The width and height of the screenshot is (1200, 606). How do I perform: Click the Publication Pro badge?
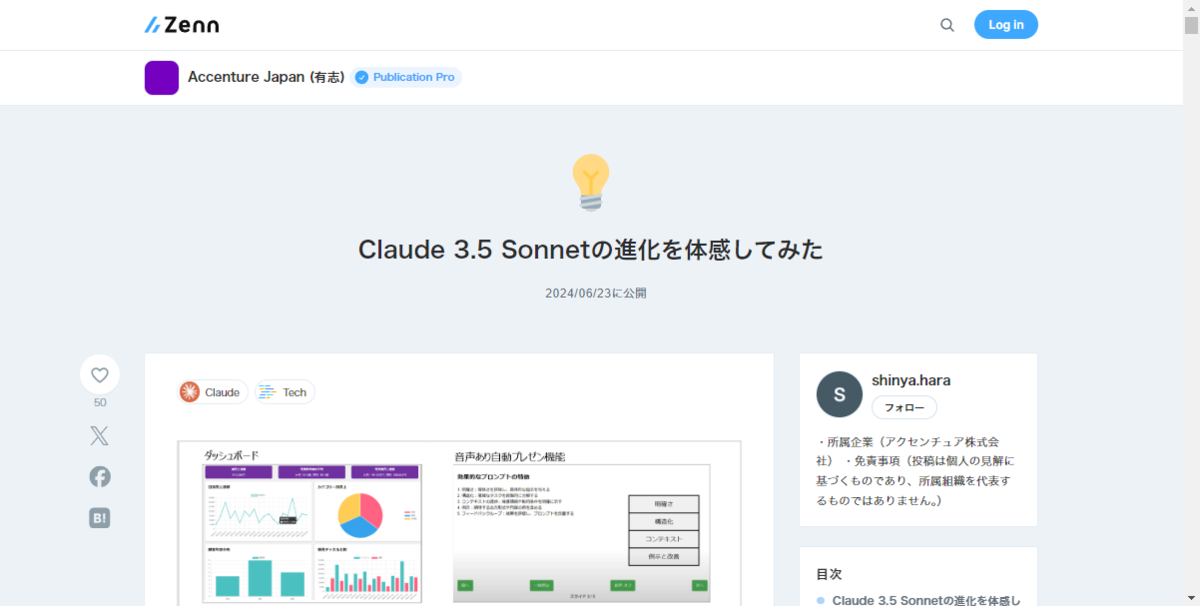coord(406,77)
